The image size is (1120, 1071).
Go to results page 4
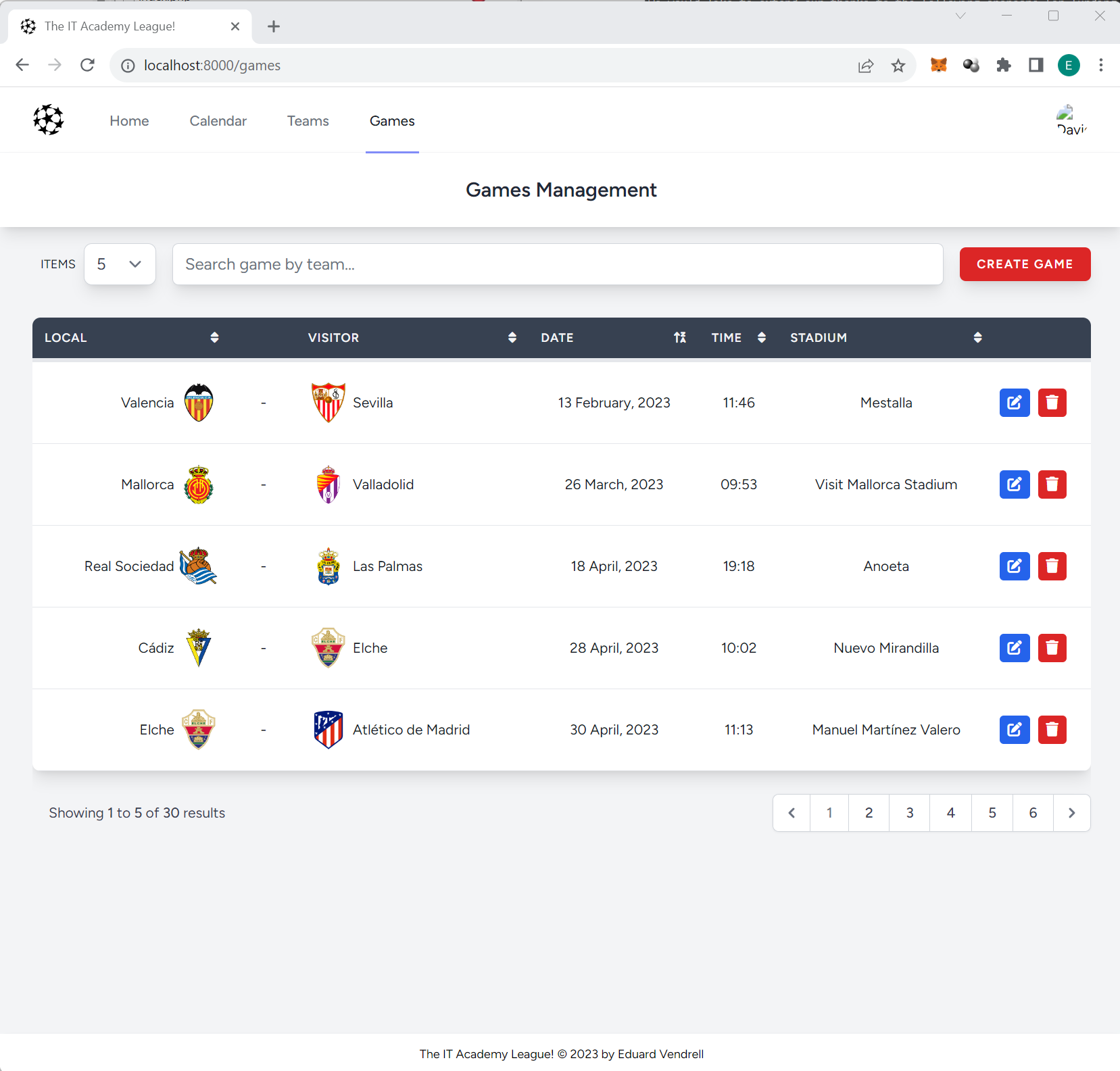pyautogui.click(x=950, y=813)
